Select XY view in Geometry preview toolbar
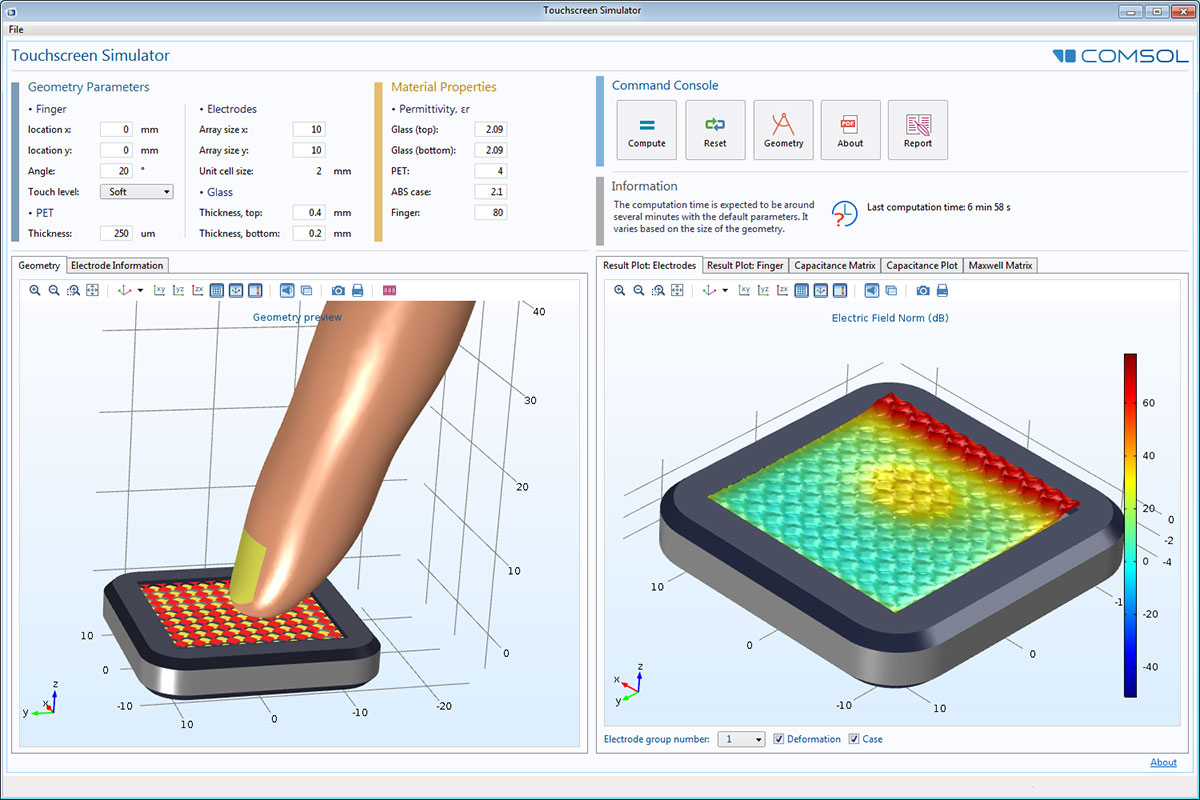The height and width of the screenshot is (800, 1200). coord(159,290)
